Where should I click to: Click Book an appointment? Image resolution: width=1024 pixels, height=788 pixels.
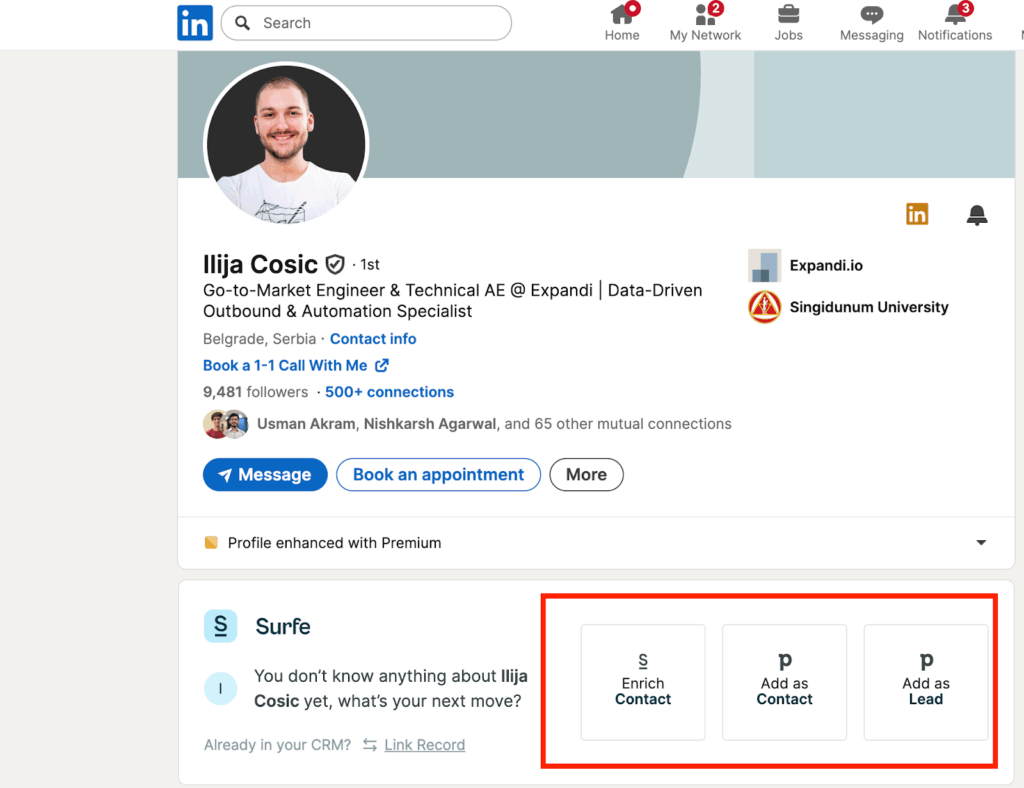point(438,474)
